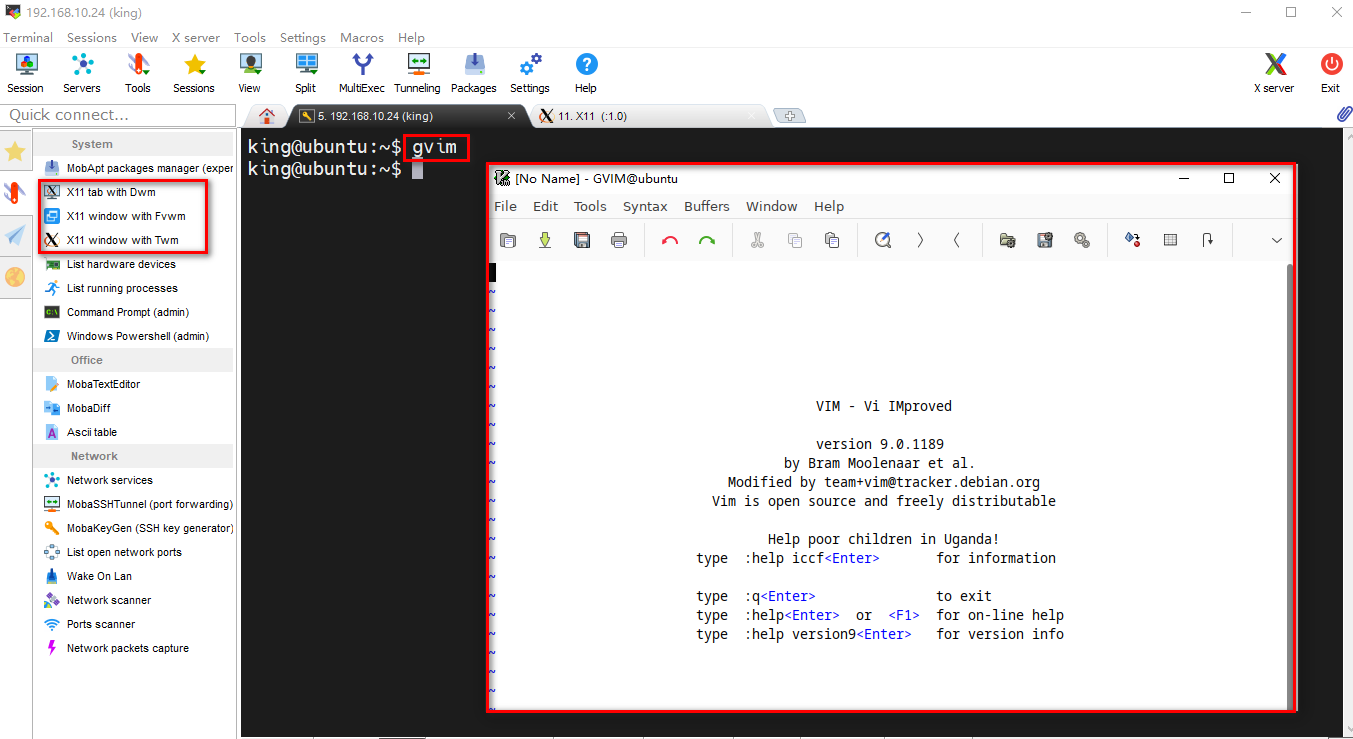Image resolution: width=1353 pixels, height=739 pixels.
Task: Open the Sessions menu in MobaXterm
Action: pos(92,37)
